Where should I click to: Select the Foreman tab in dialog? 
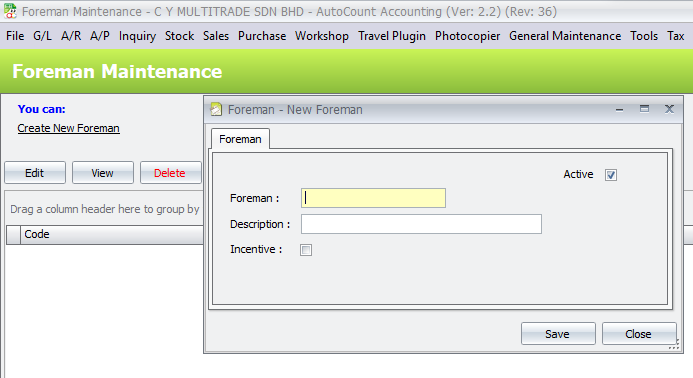[x=240, y=139]
